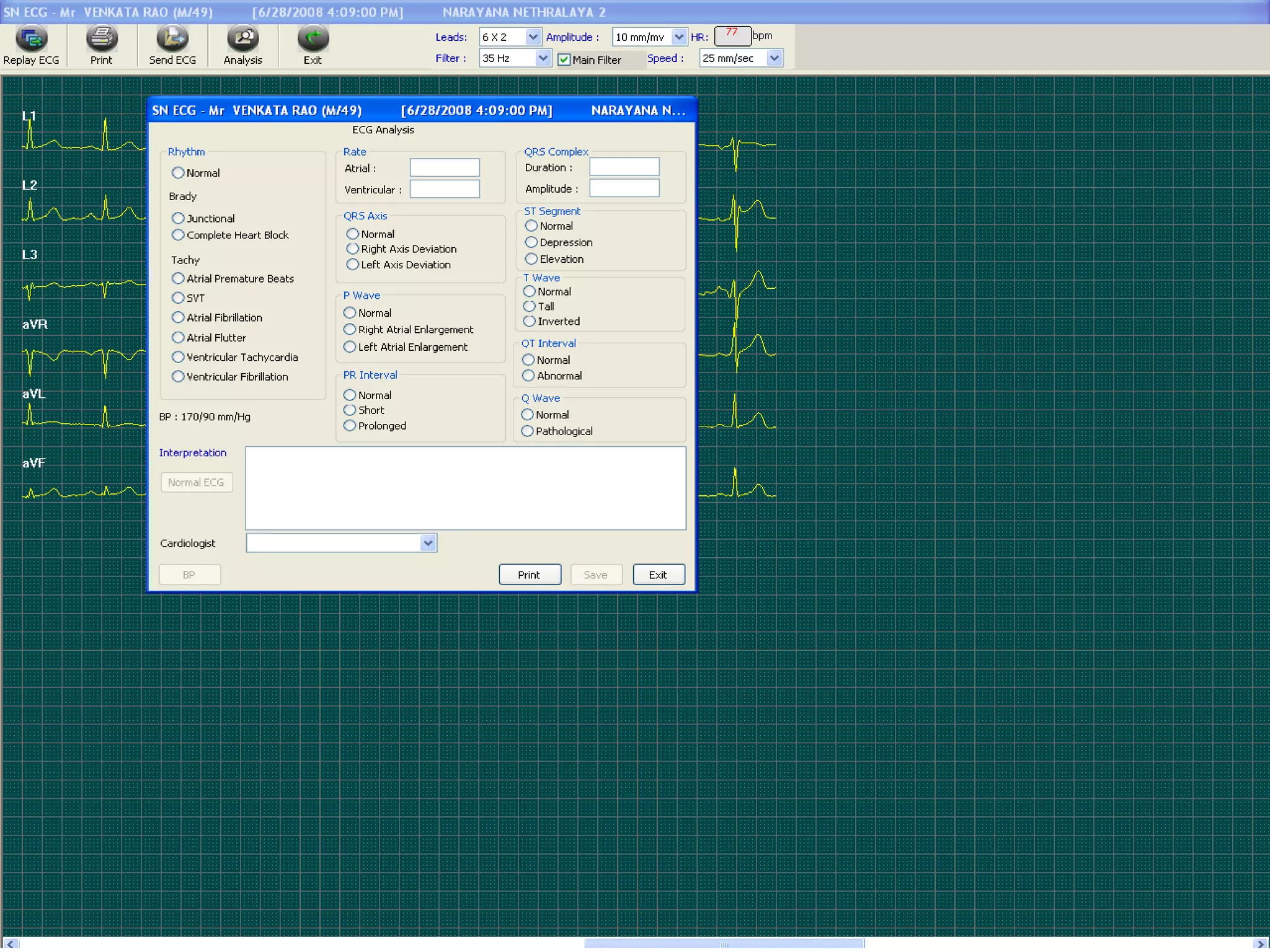Choose ST Segment Elevation option
Viewport: 1270px width, 952px height.
pyautogui.click(x=531, y=259)
